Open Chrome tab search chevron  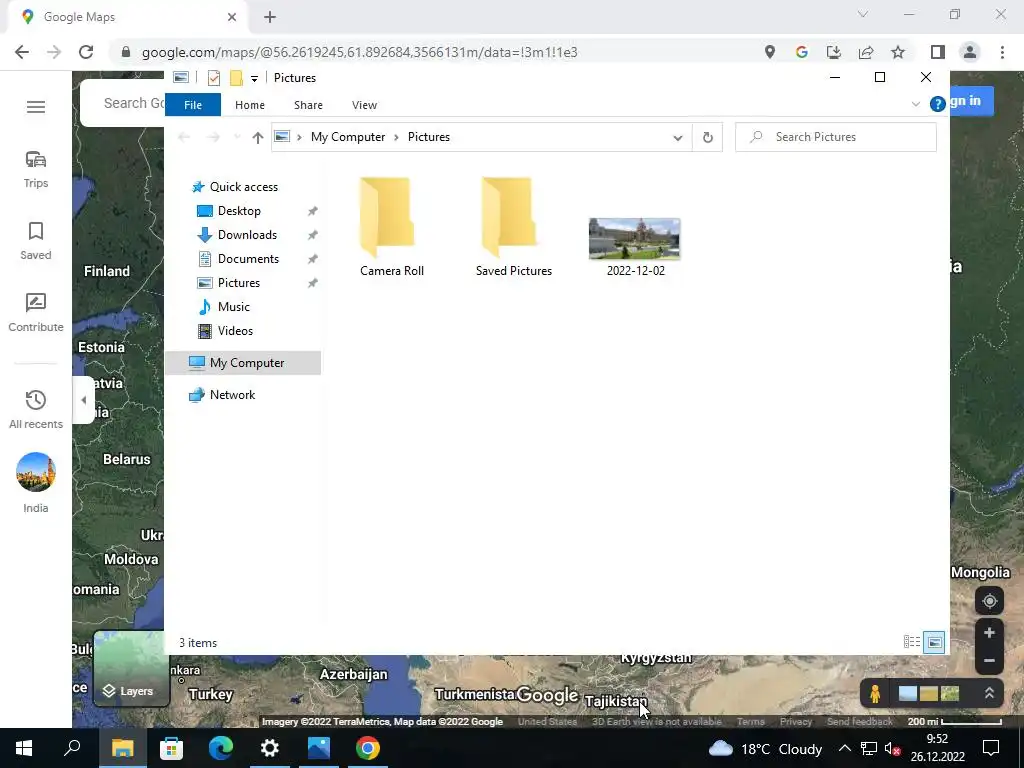click(x=863, y=14)
